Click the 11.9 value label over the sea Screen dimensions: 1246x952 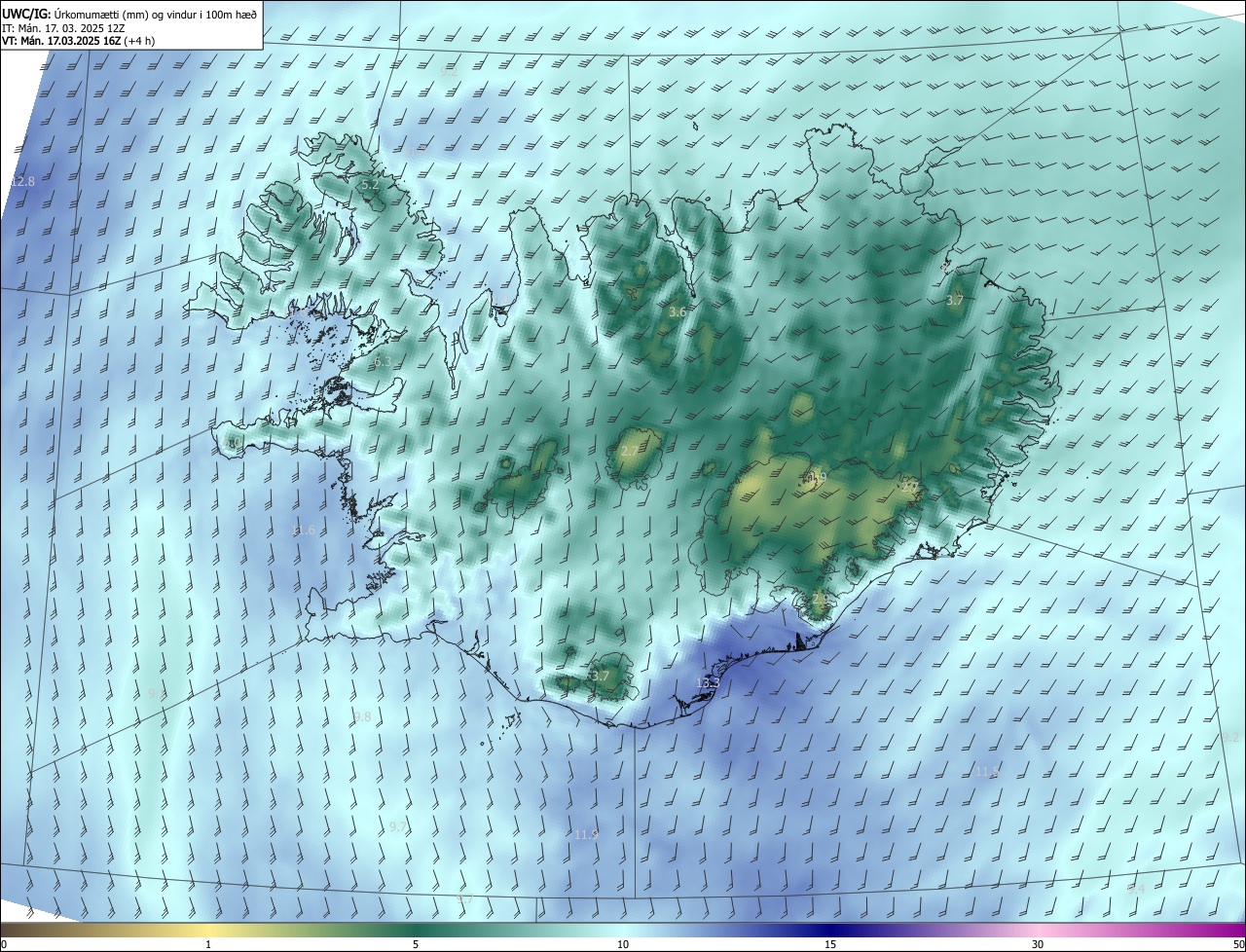pyautogui.click(x=585, y=834)
